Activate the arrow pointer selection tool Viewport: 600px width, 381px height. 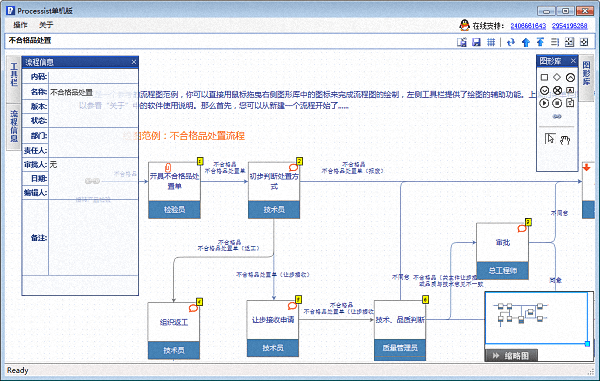click(549, 138)
